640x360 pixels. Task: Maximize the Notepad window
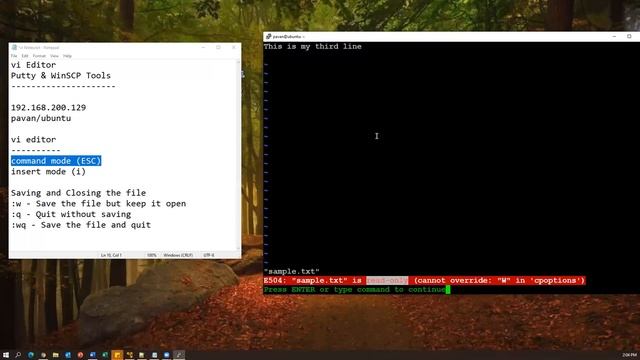tap(218, 47)
